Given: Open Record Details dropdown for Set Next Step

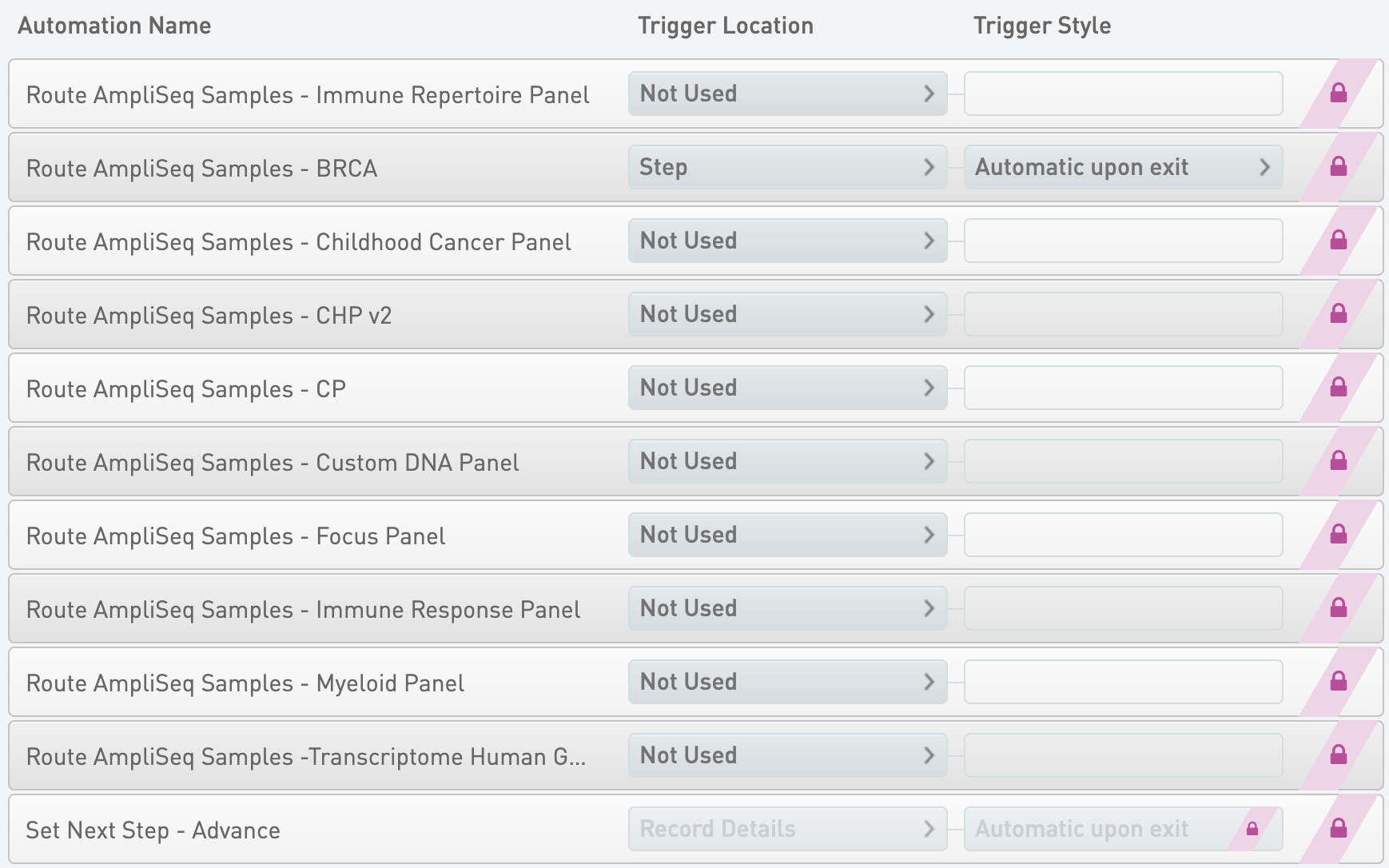Looking at the screenshot, I should [x=787, y=829].
